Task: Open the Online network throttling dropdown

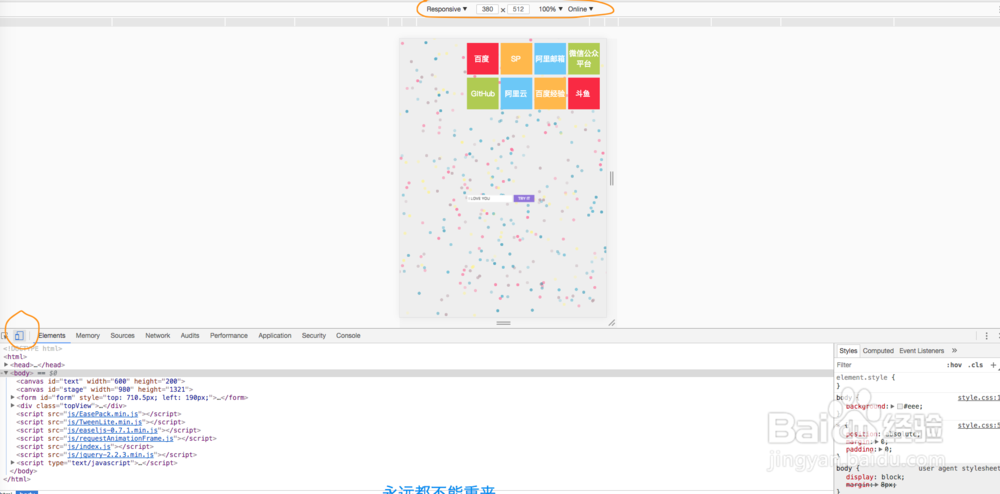Action: (x=580, y=9)
